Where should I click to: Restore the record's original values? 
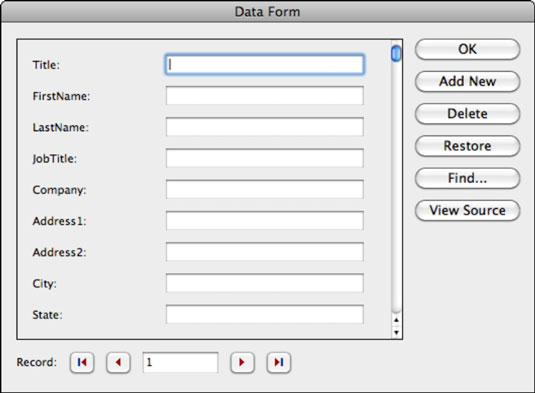coord(467,146)
